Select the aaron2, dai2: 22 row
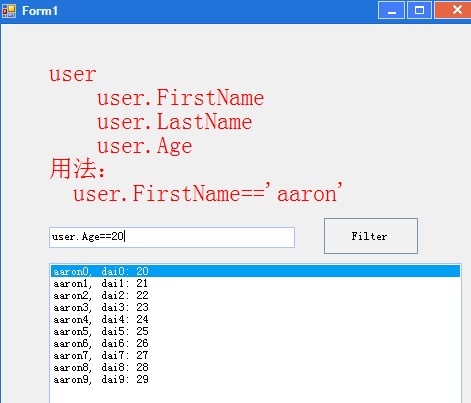471x403 pixels. [x=255, y=295]
